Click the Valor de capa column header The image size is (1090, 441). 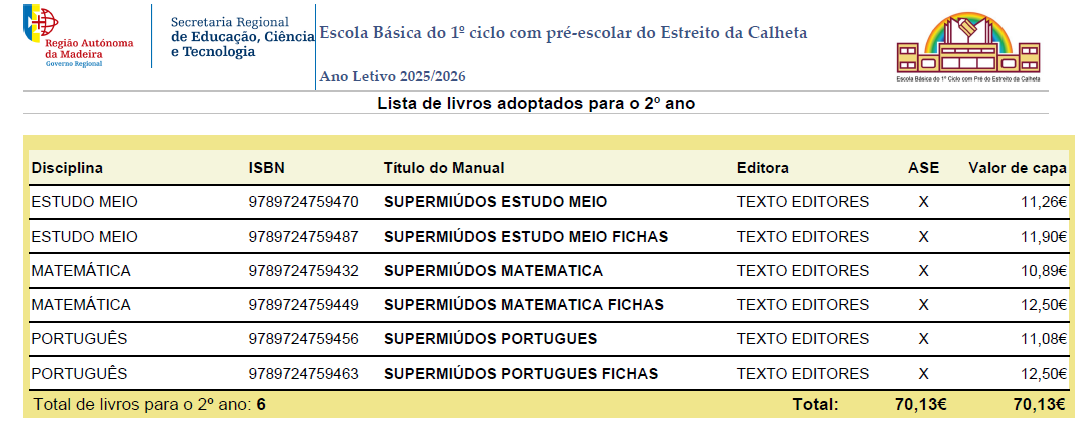(1018, 168)
